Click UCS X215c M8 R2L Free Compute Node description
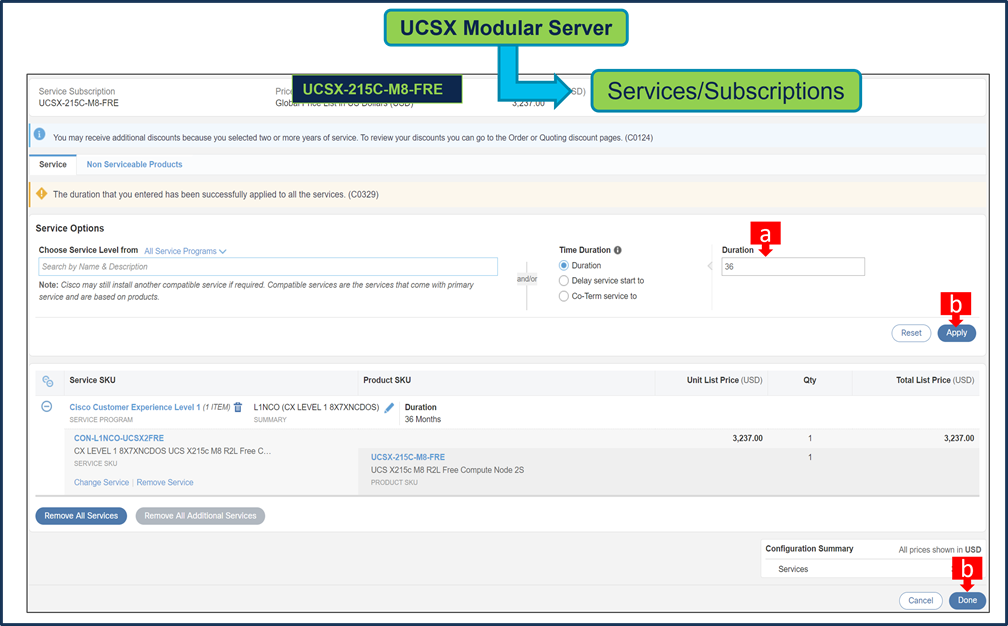 coord(447,470)
